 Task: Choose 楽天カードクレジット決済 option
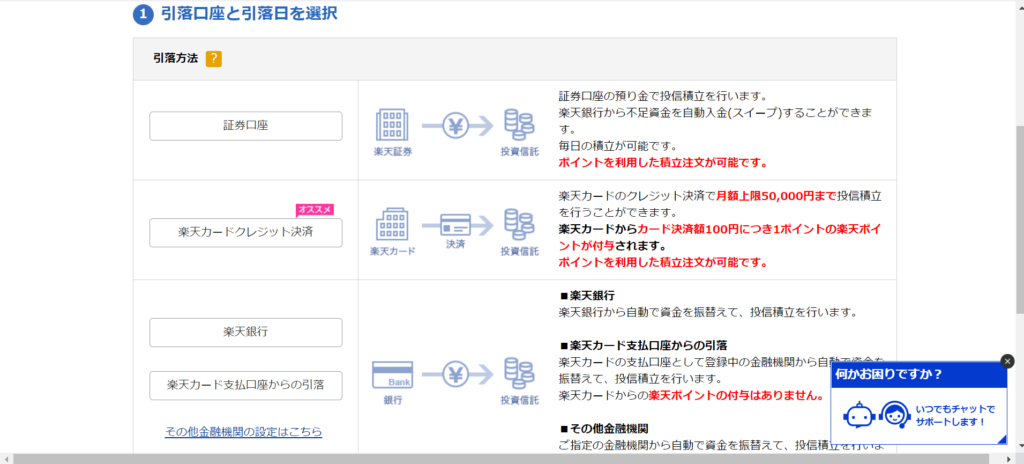coord(246,233)
